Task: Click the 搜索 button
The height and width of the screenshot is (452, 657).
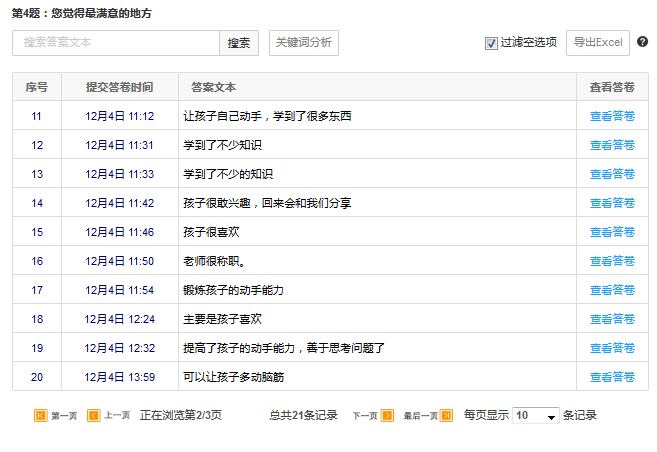Action: (239, 43)
